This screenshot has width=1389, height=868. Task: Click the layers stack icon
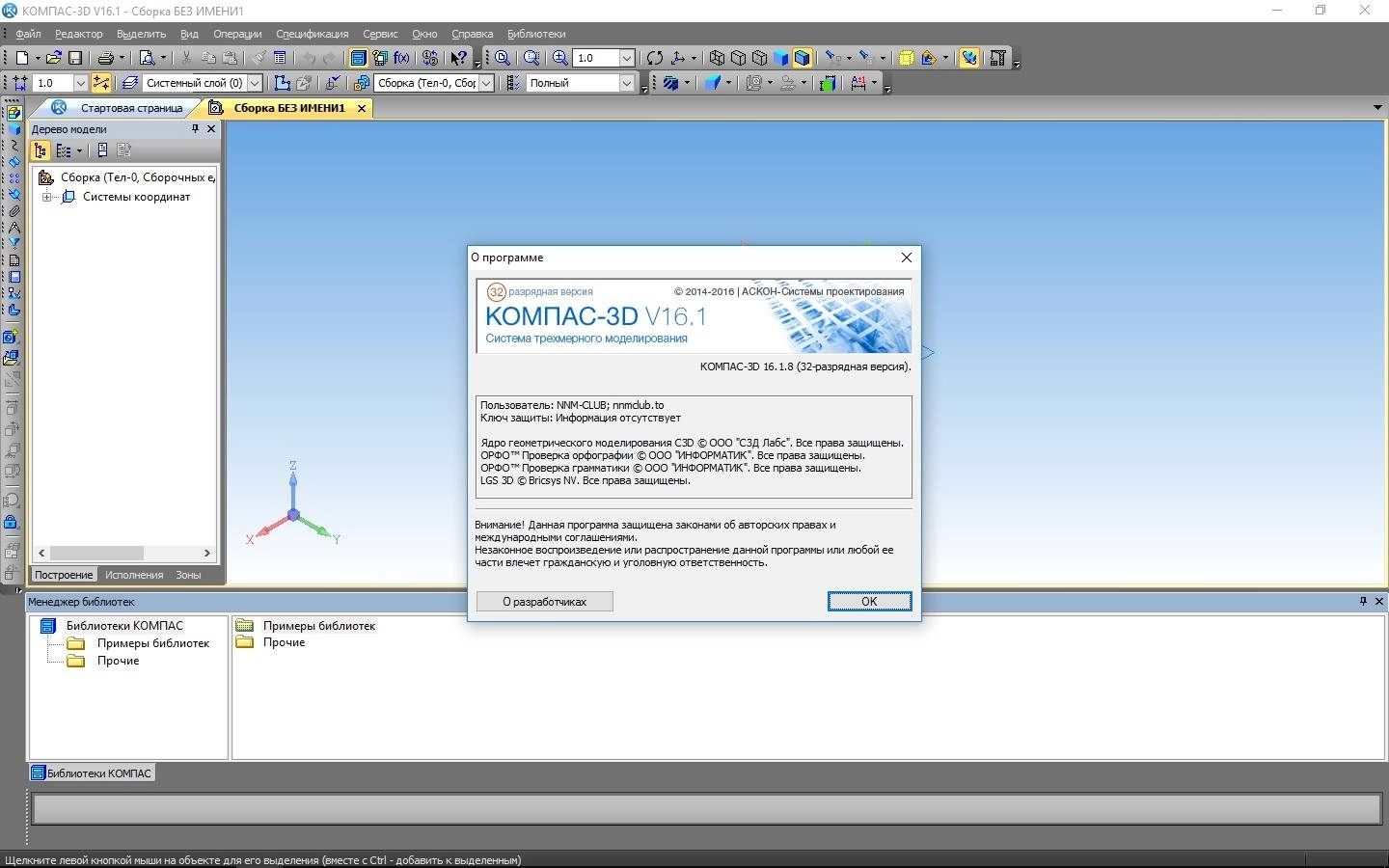130,83
